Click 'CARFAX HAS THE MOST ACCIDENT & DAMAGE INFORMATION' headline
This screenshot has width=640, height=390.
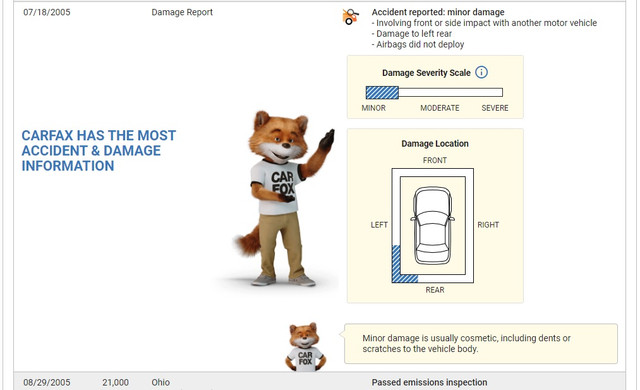(99, 151)
